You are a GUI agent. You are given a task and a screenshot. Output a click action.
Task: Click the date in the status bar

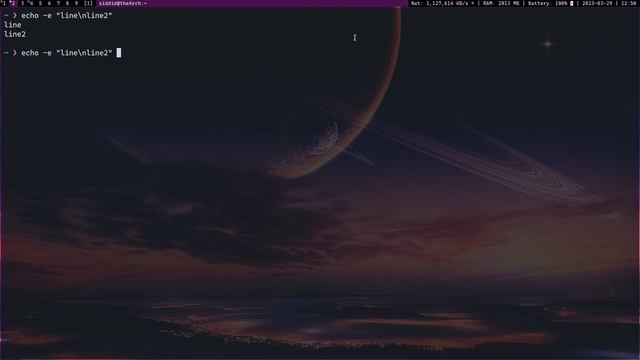click(x=597, y=3)
